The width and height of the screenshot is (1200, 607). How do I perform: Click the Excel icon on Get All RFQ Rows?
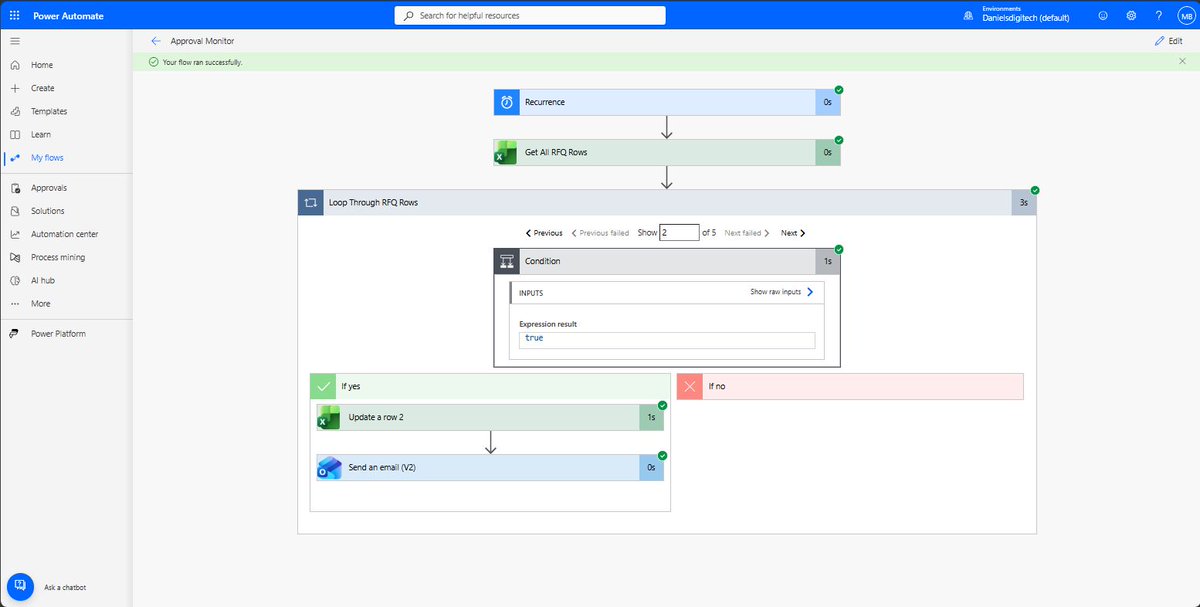[x=507, y=152]
